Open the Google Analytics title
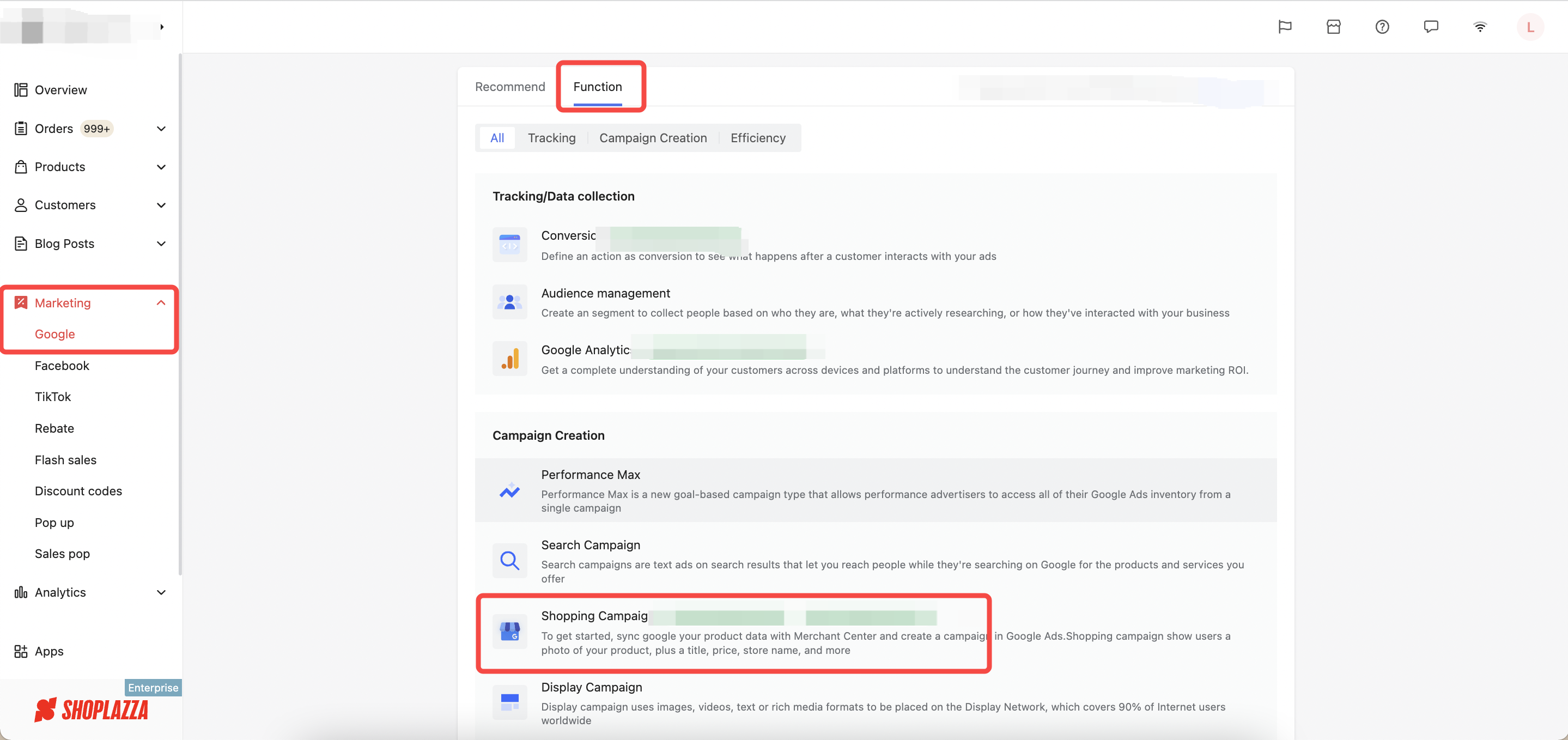Image resolution: width=1568 pixels, height=740 pixels. pos(586,350)
